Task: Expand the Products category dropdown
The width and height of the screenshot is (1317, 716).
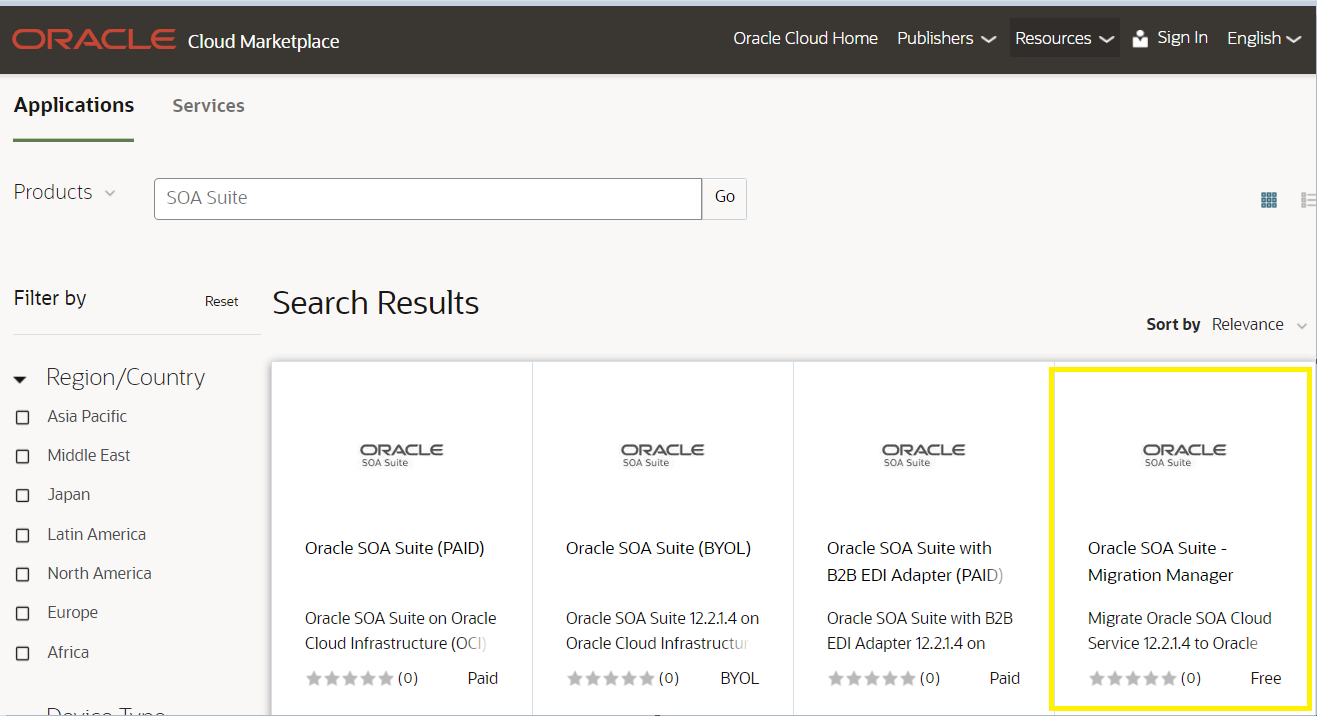Action: coord(65,192)
